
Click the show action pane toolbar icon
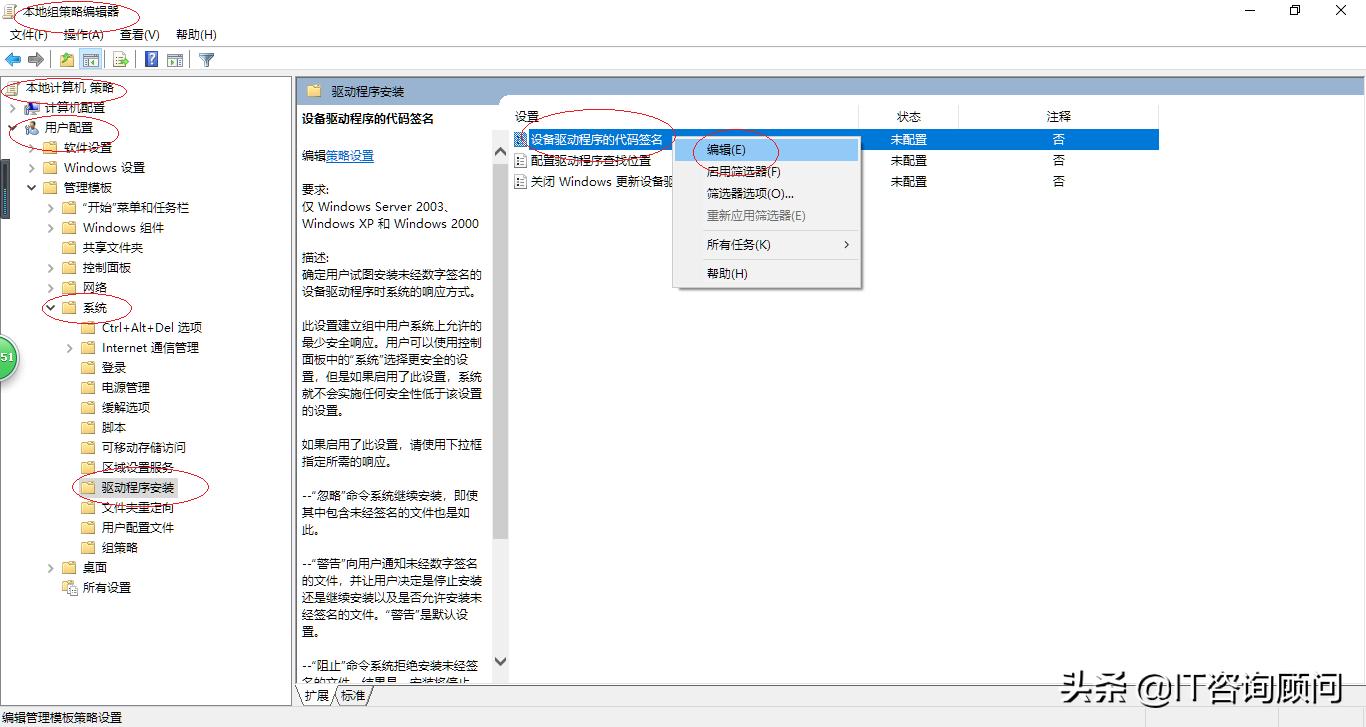click(x=176, y=59)
